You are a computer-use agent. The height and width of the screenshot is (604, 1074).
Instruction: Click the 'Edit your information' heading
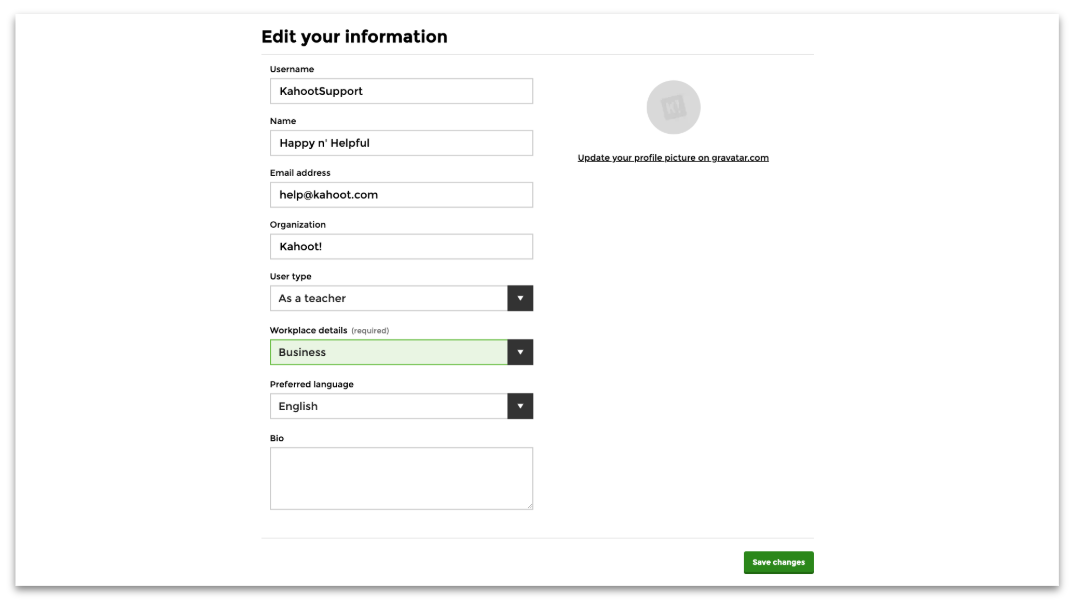(354, 36)
